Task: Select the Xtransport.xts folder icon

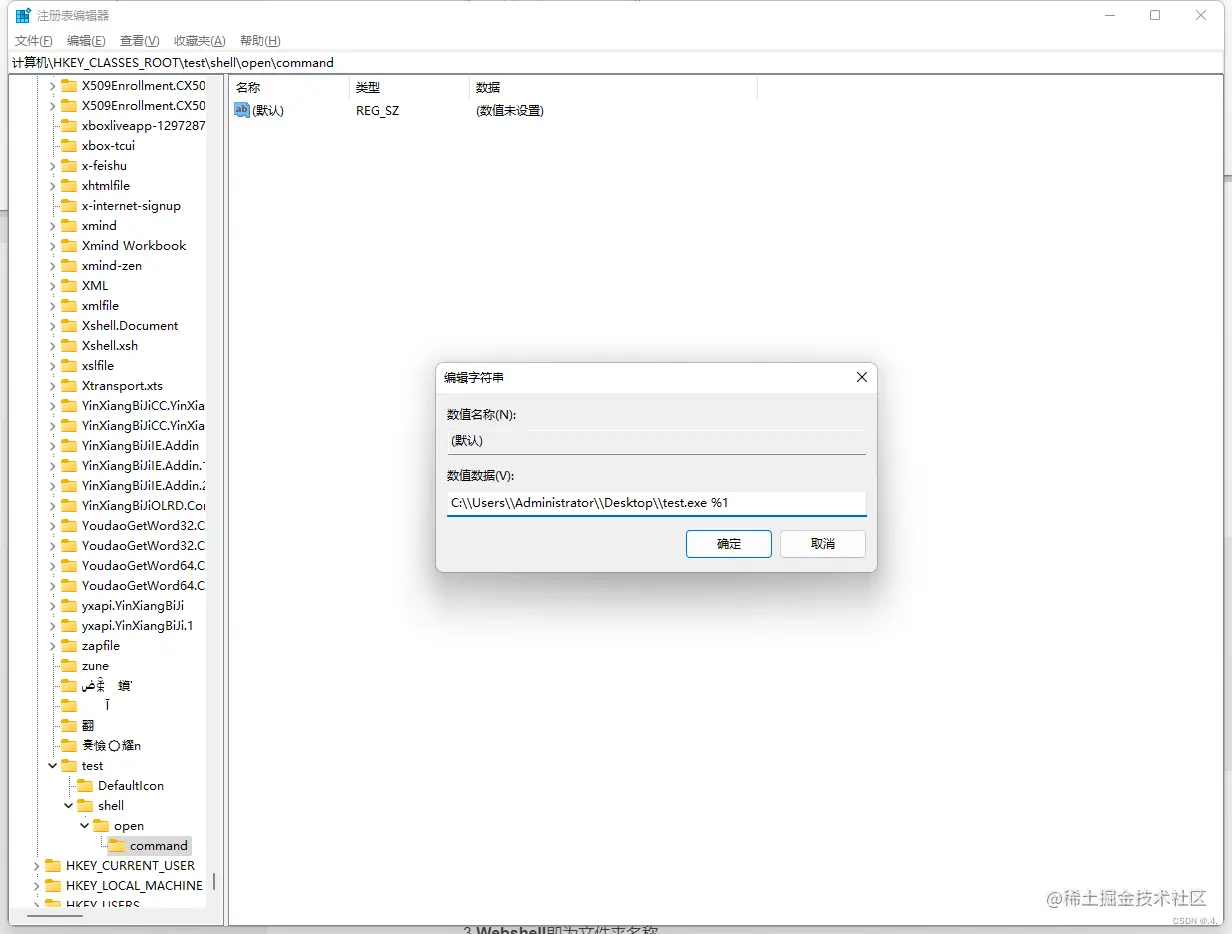Action: point(69,386)
